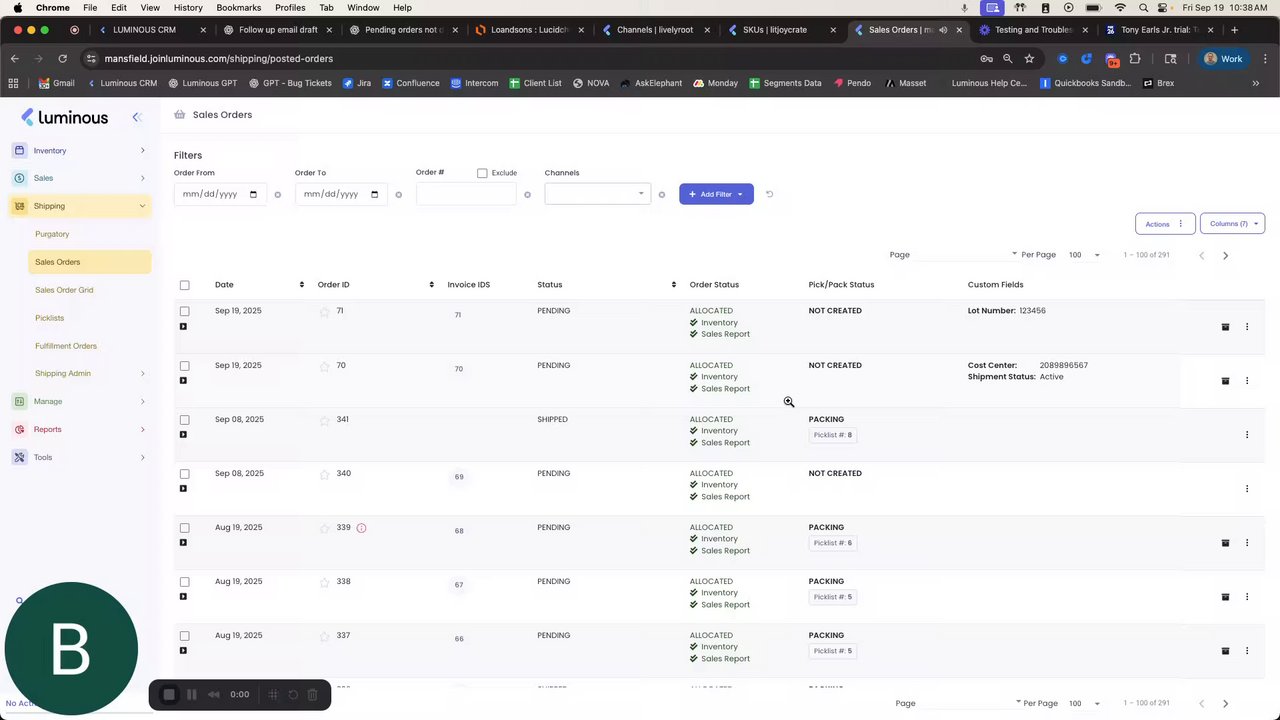Click the archive icon for order 338
Screen dimensions: 1280x720
[x=1225, y=597]
